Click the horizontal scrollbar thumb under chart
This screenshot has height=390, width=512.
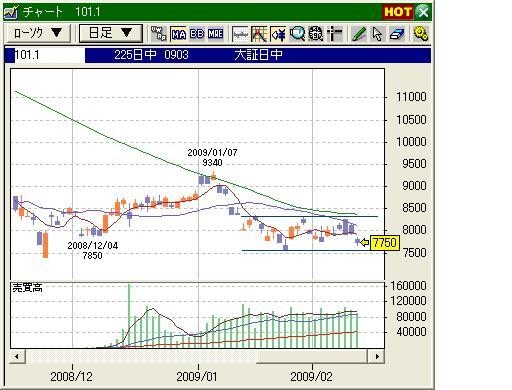[312, 356]
